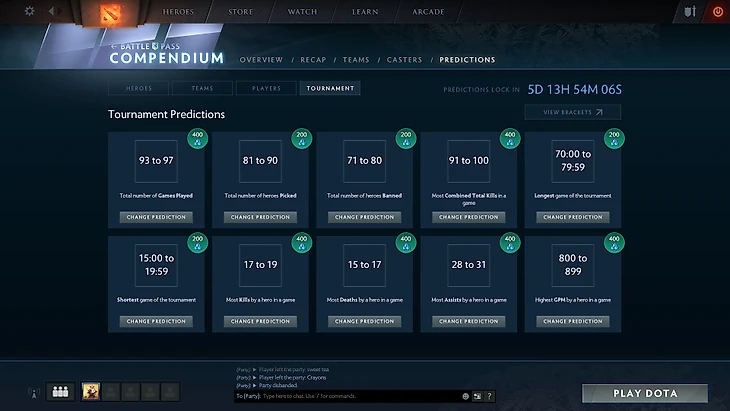Click the 400 points badge on Combined Total Kills
The image size is (730, 411).
510,138
